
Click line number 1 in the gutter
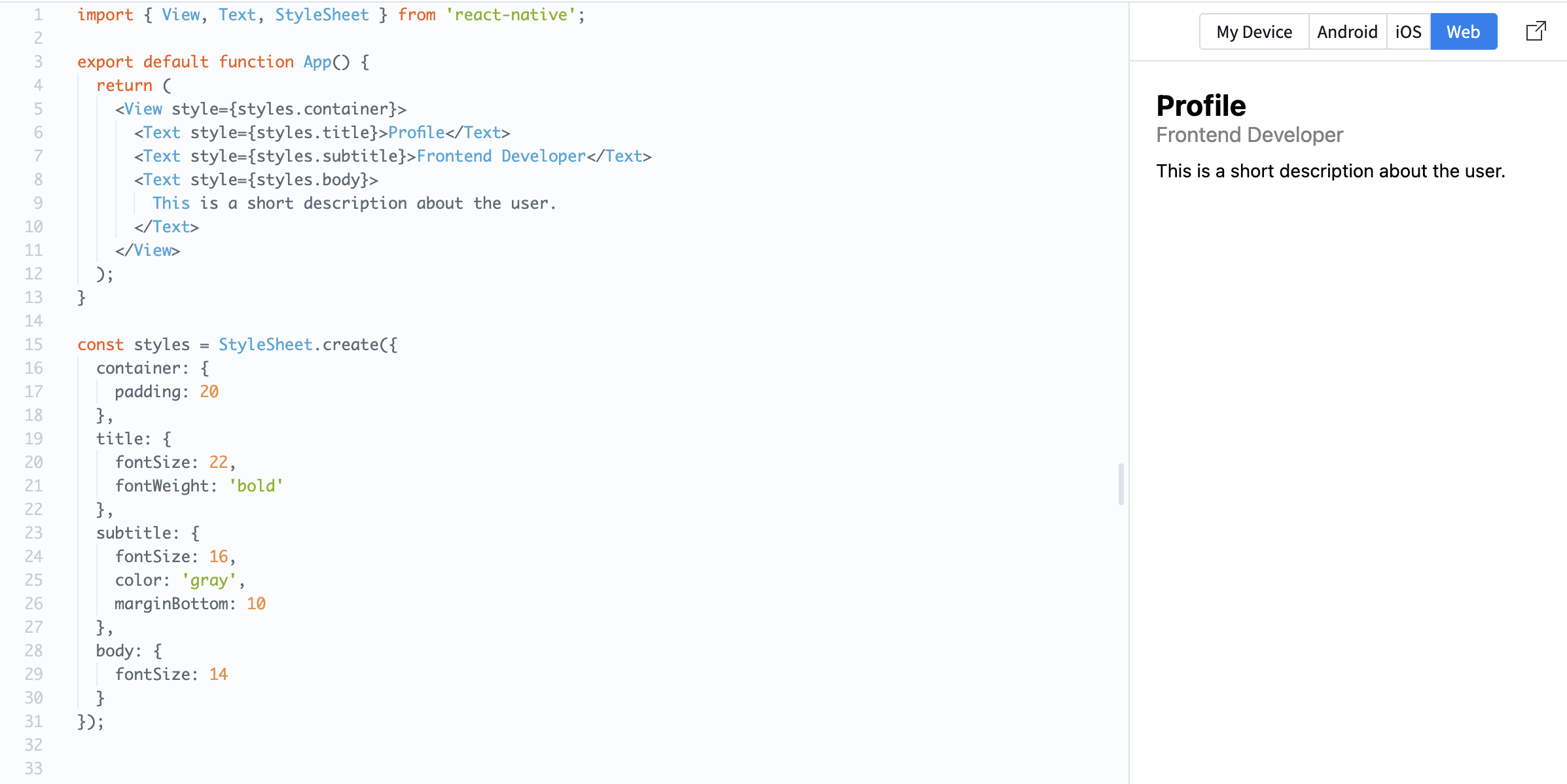38,15
